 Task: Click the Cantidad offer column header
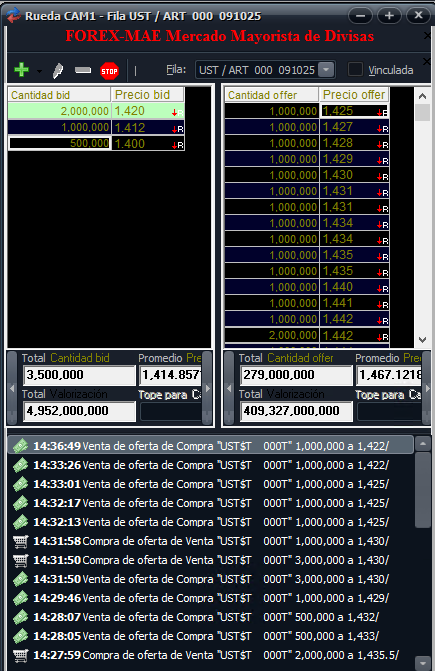(x=272, y=95)
